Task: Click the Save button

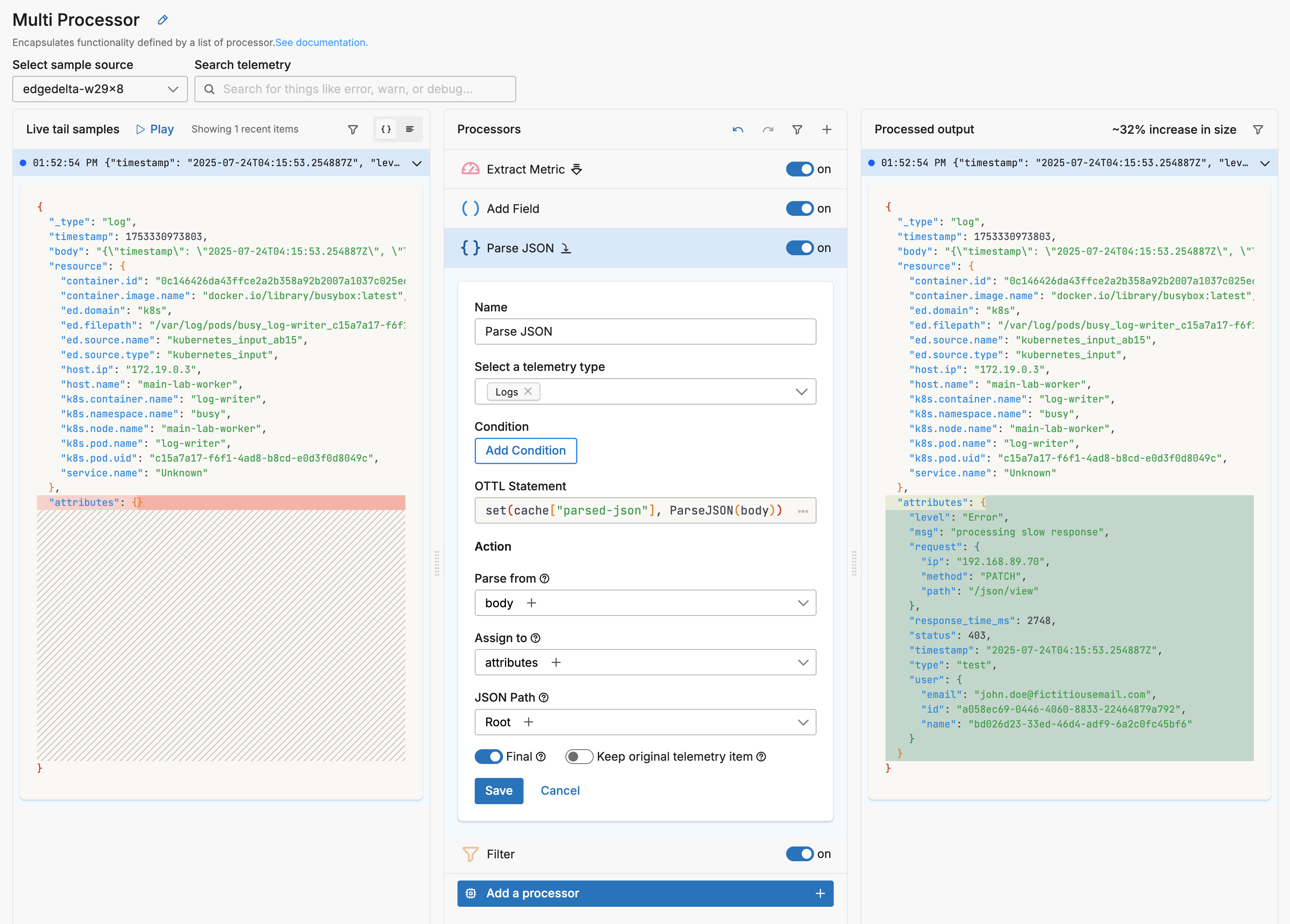Action: (499, 791)
